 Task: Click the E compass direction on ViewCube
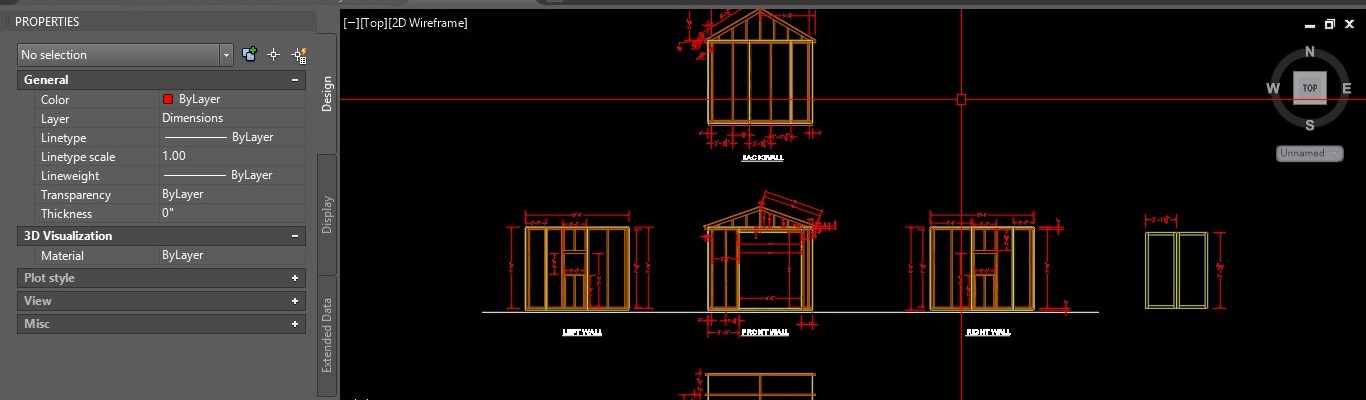1346,89
